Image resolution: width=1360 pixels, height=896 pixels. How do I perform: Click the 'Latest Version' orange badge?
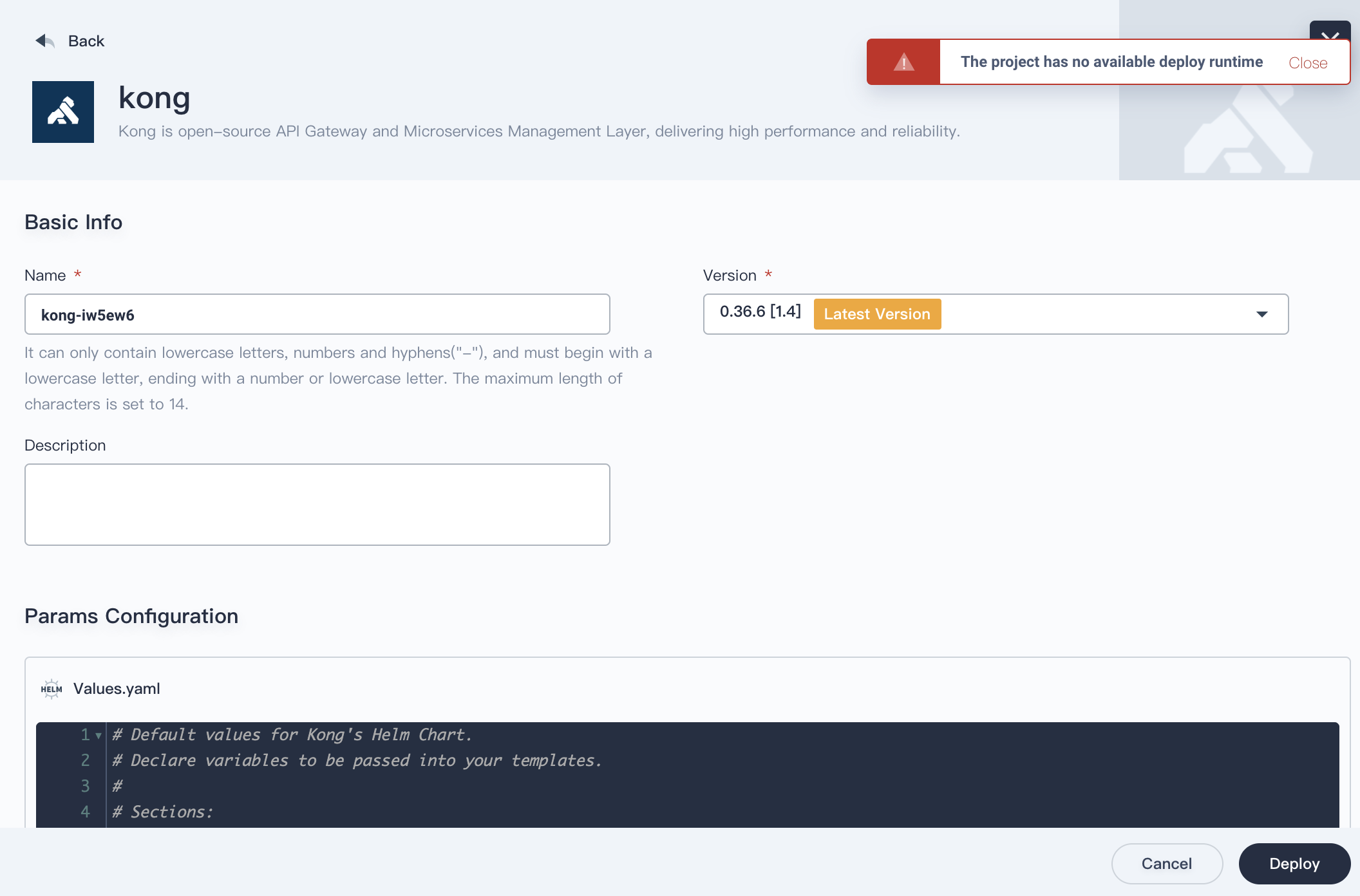876,314
